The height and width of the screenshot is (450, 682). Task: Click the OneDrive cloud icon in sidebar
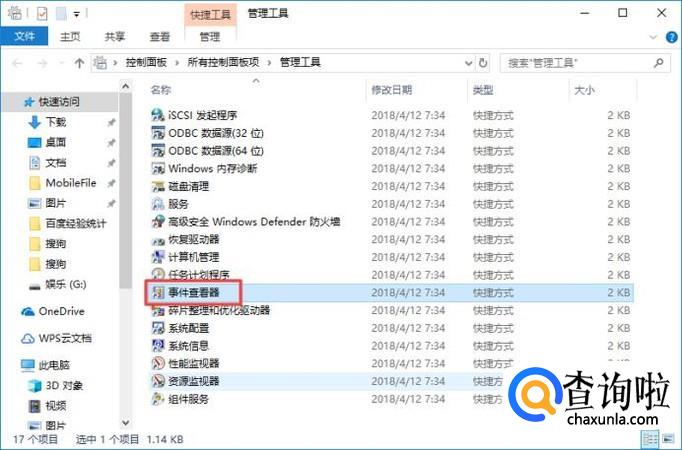(x=28, y=311)
